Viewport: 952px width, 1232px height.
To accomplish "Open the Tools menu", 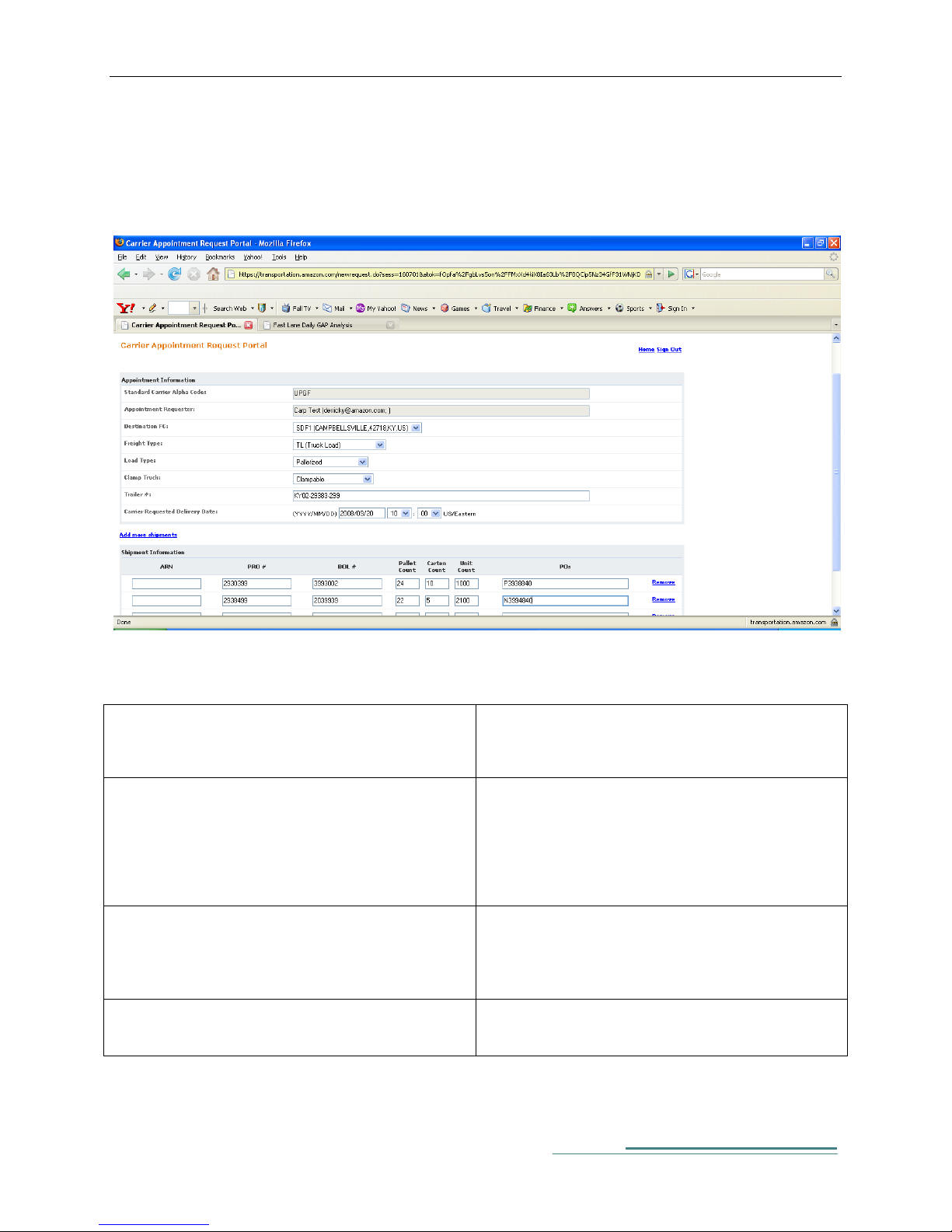I will [279, 257].
